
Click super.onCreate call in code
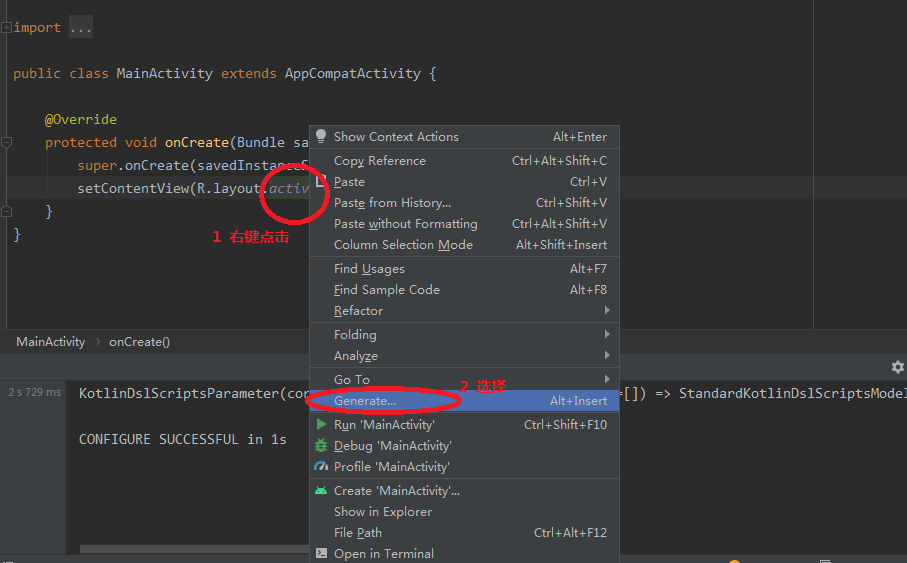pyautogui.click(x=134, y=165)
